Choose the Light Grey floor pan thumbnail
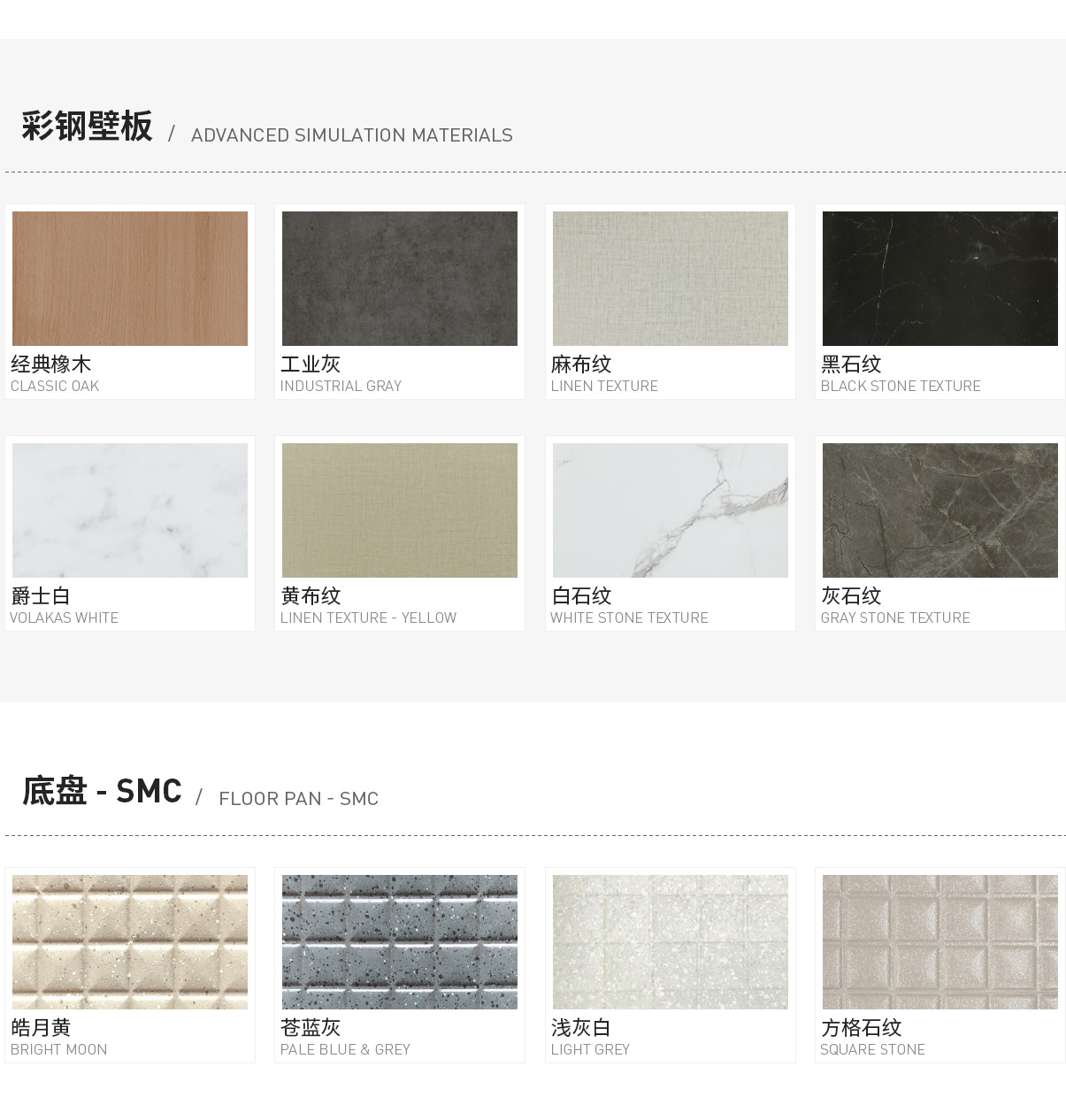Viewport: 1066px width, 1120px height. tap(671, 942)
